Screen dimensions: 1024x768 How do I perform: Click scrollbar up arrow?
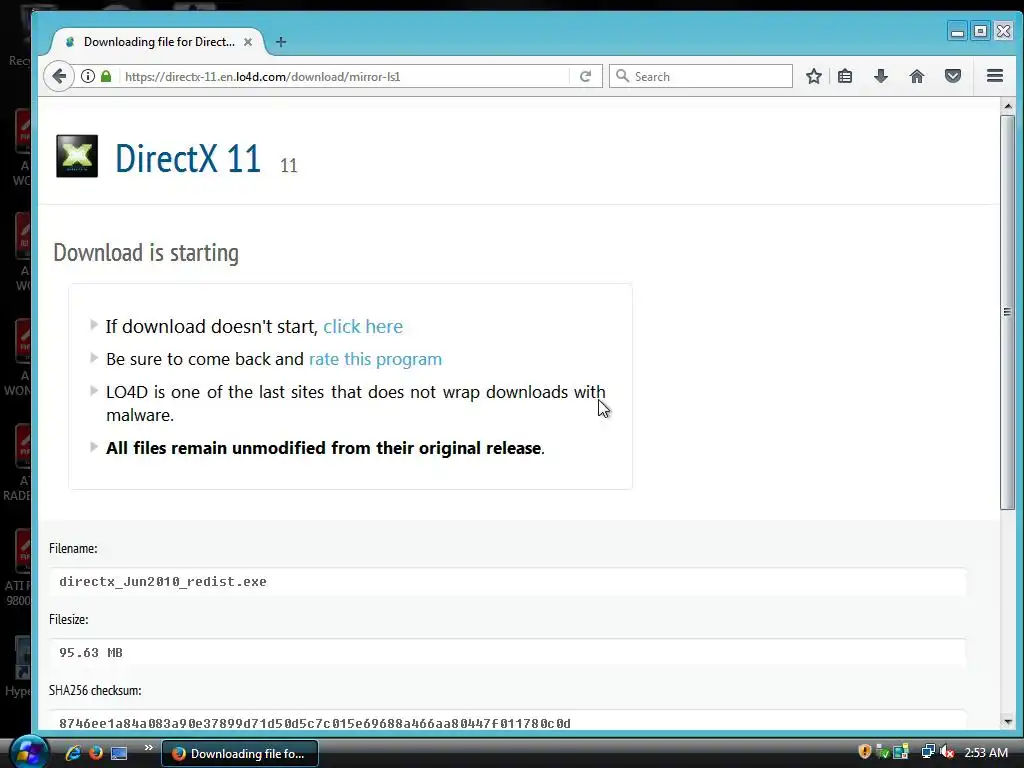1008,106
